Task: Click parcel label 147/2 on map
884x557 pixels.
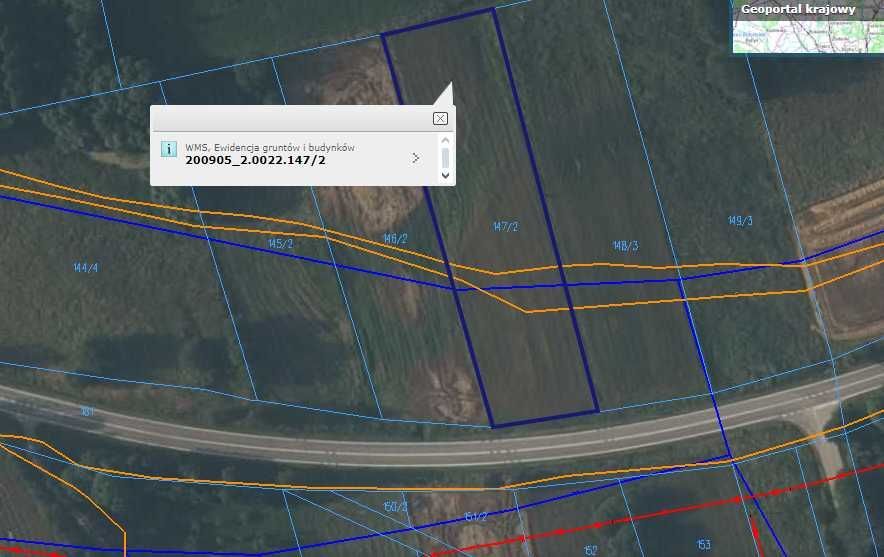Action: 505,227
